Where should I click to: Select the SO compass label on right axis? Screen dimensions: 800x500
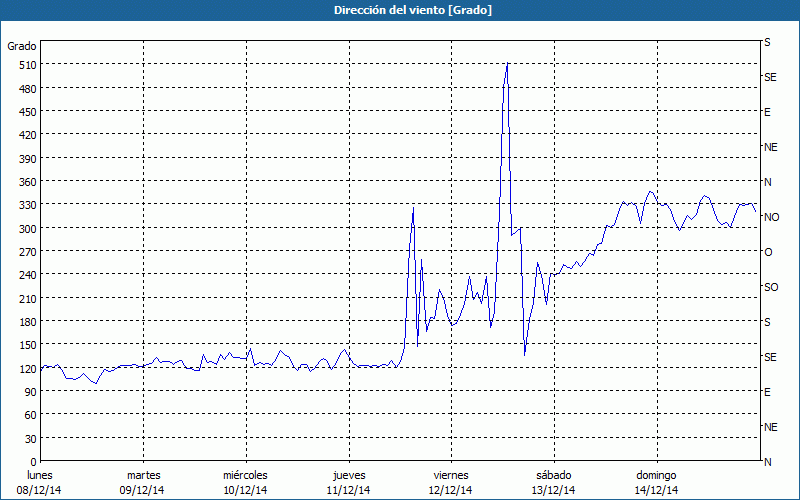pos(770,287)
